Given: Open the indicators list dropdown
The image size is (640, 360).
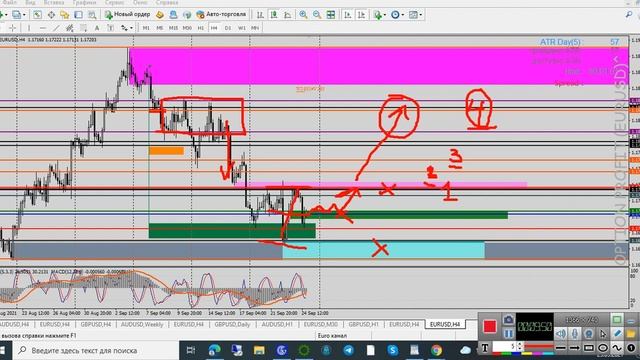Looking at the screenshot, I should pos(379,15).
